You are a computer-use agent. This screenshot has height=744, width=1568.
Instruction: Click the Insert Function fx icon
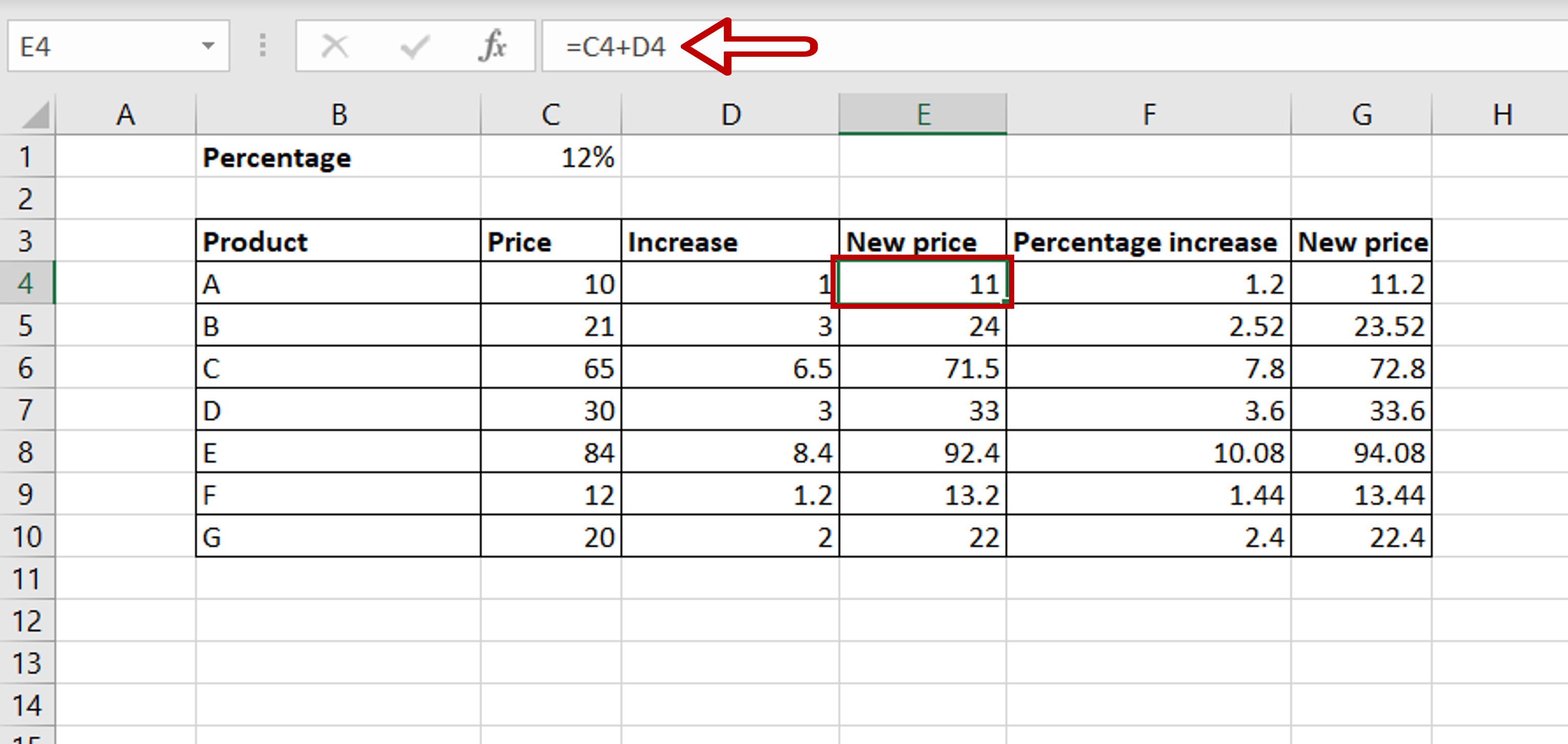pyautogui.click(x=492, y=46)
